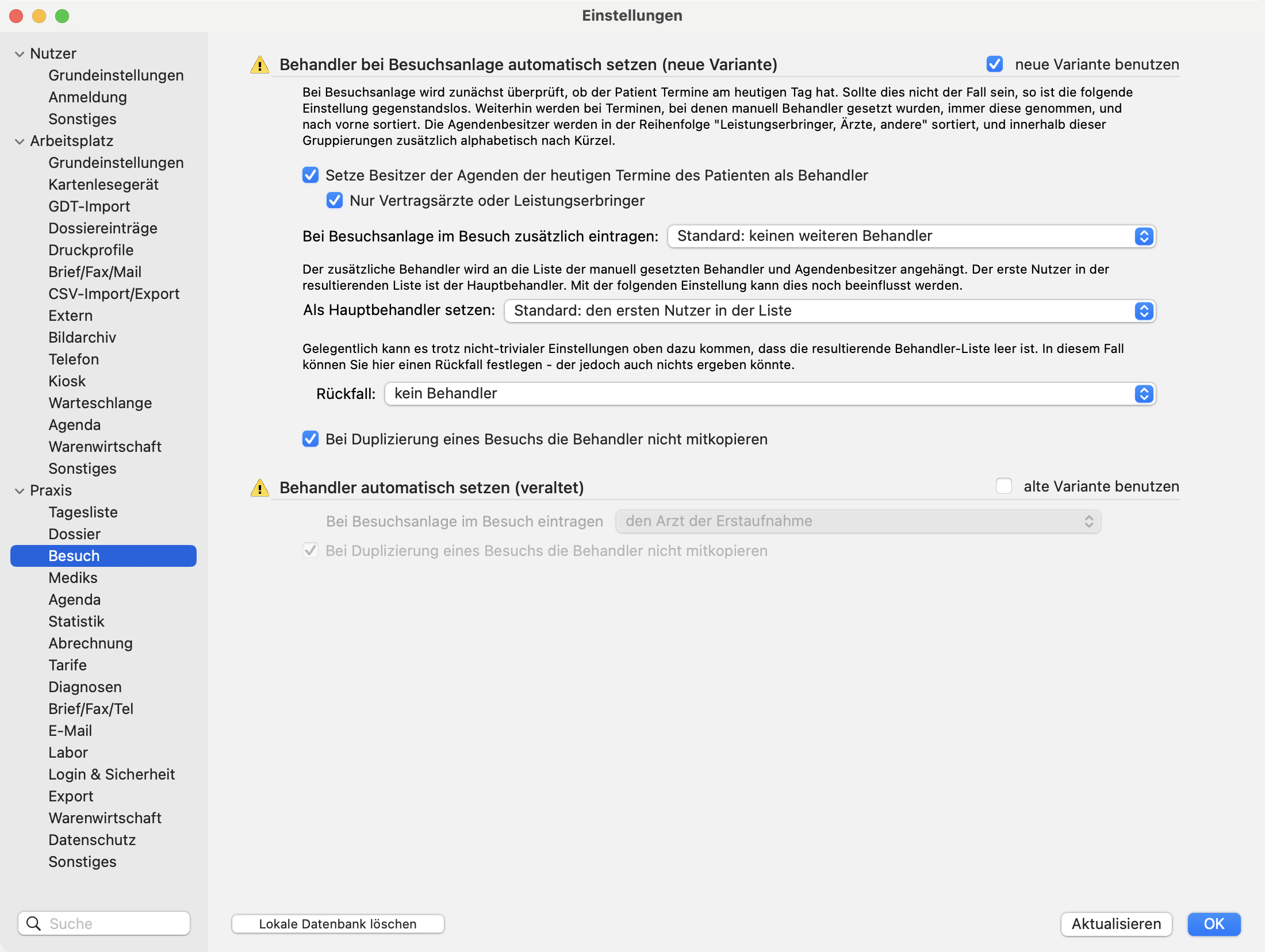Image resolution: width=1265 pixels, height=952 pixels.
Task: Select Bildarchiv in the sidebar
Action: 82,337
